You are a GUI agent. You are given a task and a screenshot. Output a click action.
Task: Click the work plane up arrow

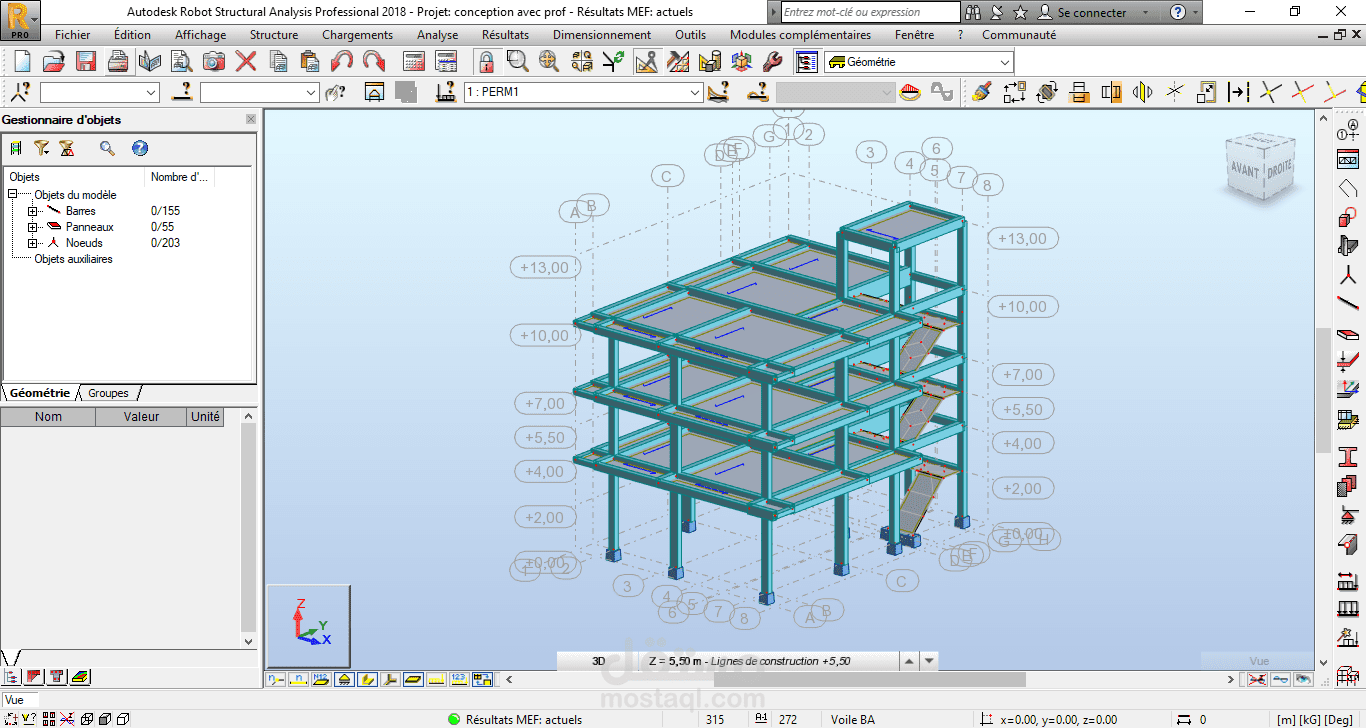909,661
